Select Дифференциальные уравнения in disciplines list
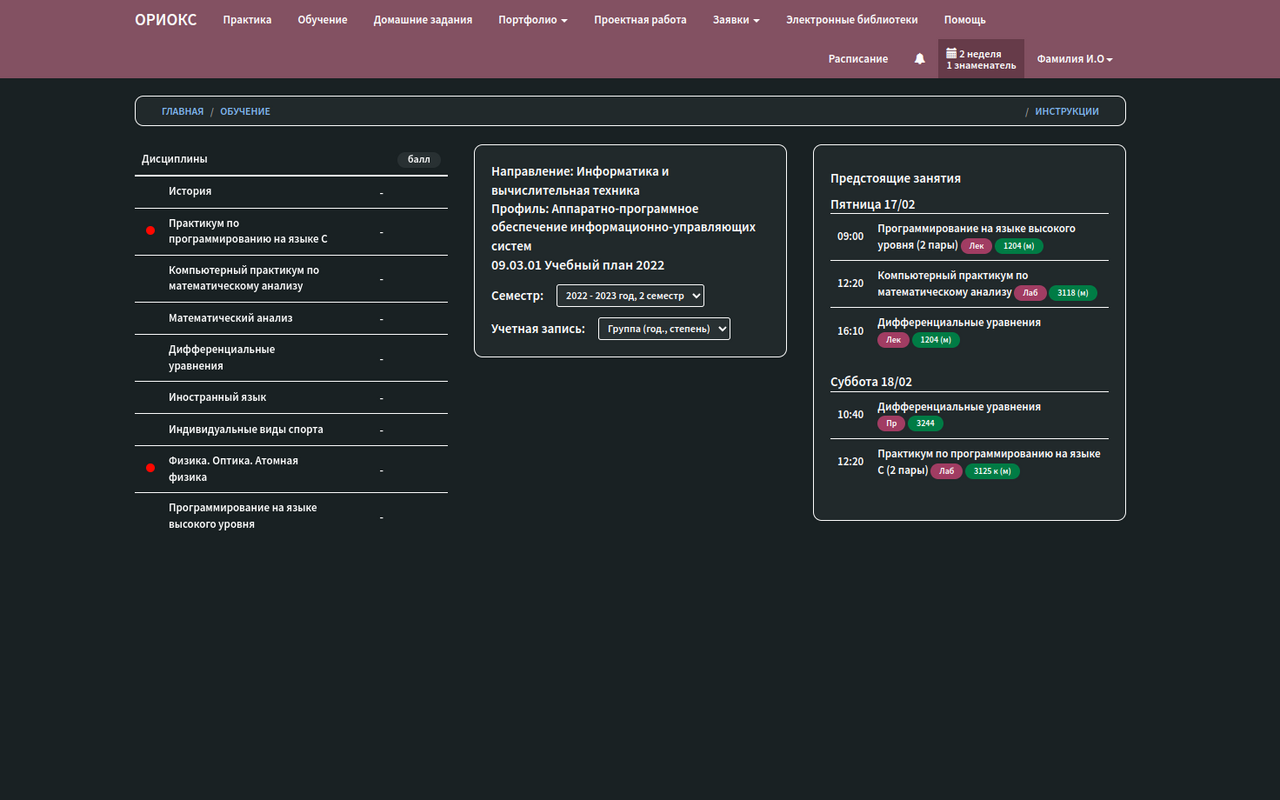 coord(291,358)
